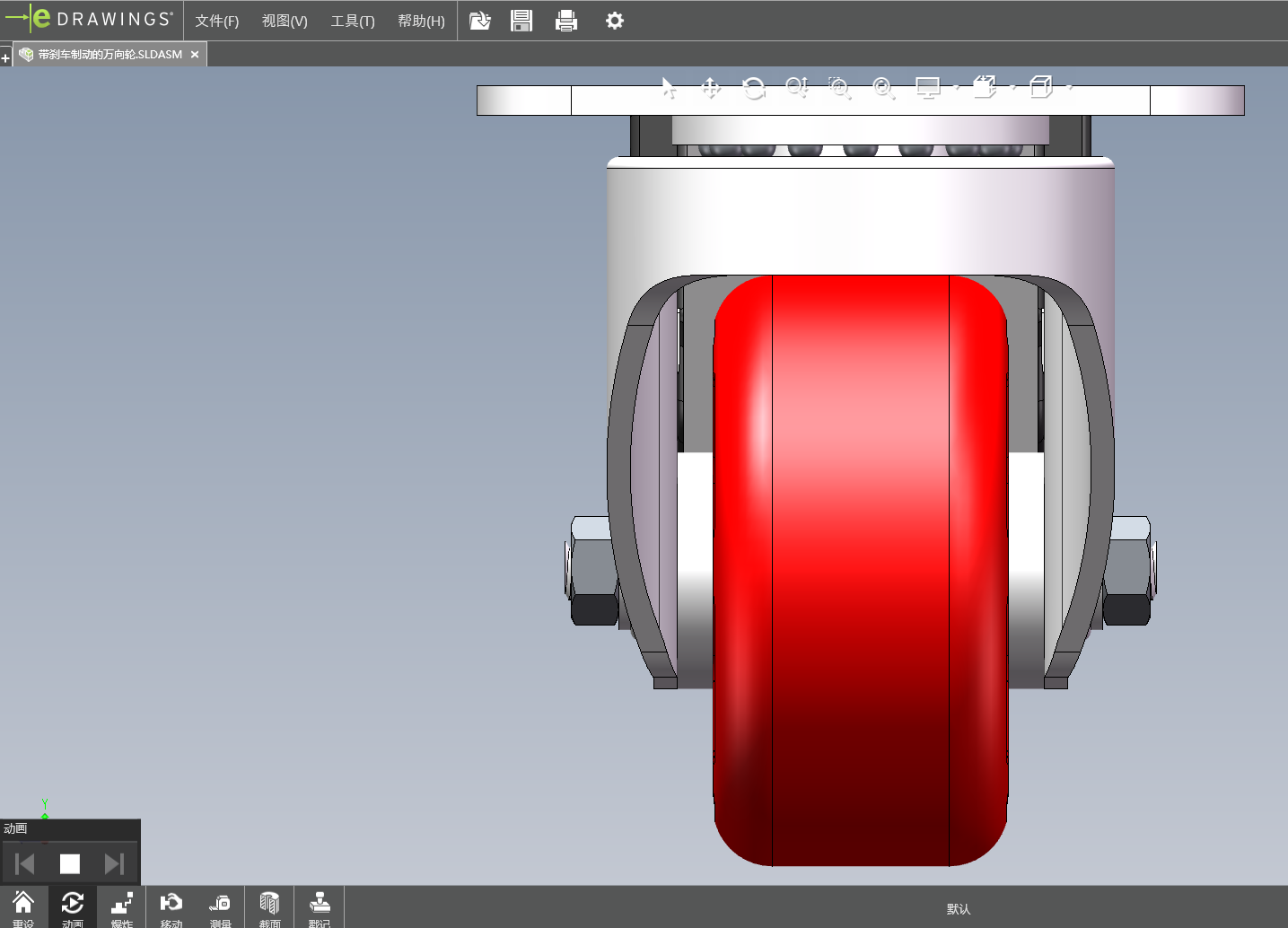Expand the perspective cube dropdown arrow

[1070, 88]
